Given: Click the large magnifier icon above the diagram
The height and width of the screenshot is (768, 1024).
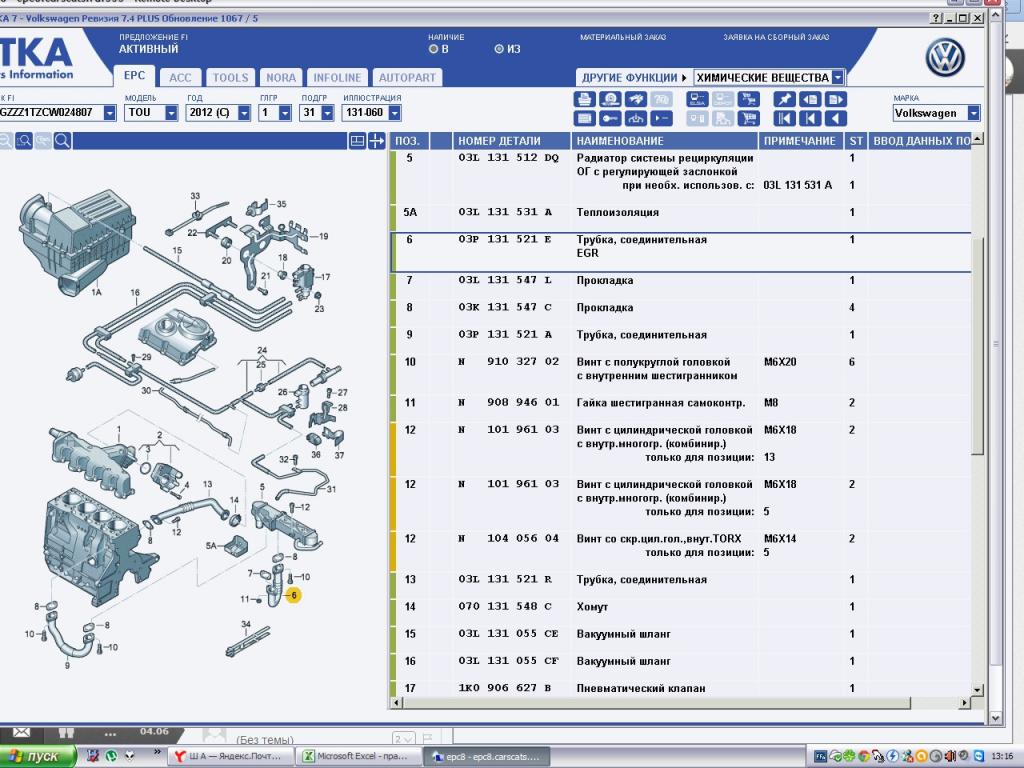Looking at the screenshot, I should pyautogui.click(x=63, y=140).
